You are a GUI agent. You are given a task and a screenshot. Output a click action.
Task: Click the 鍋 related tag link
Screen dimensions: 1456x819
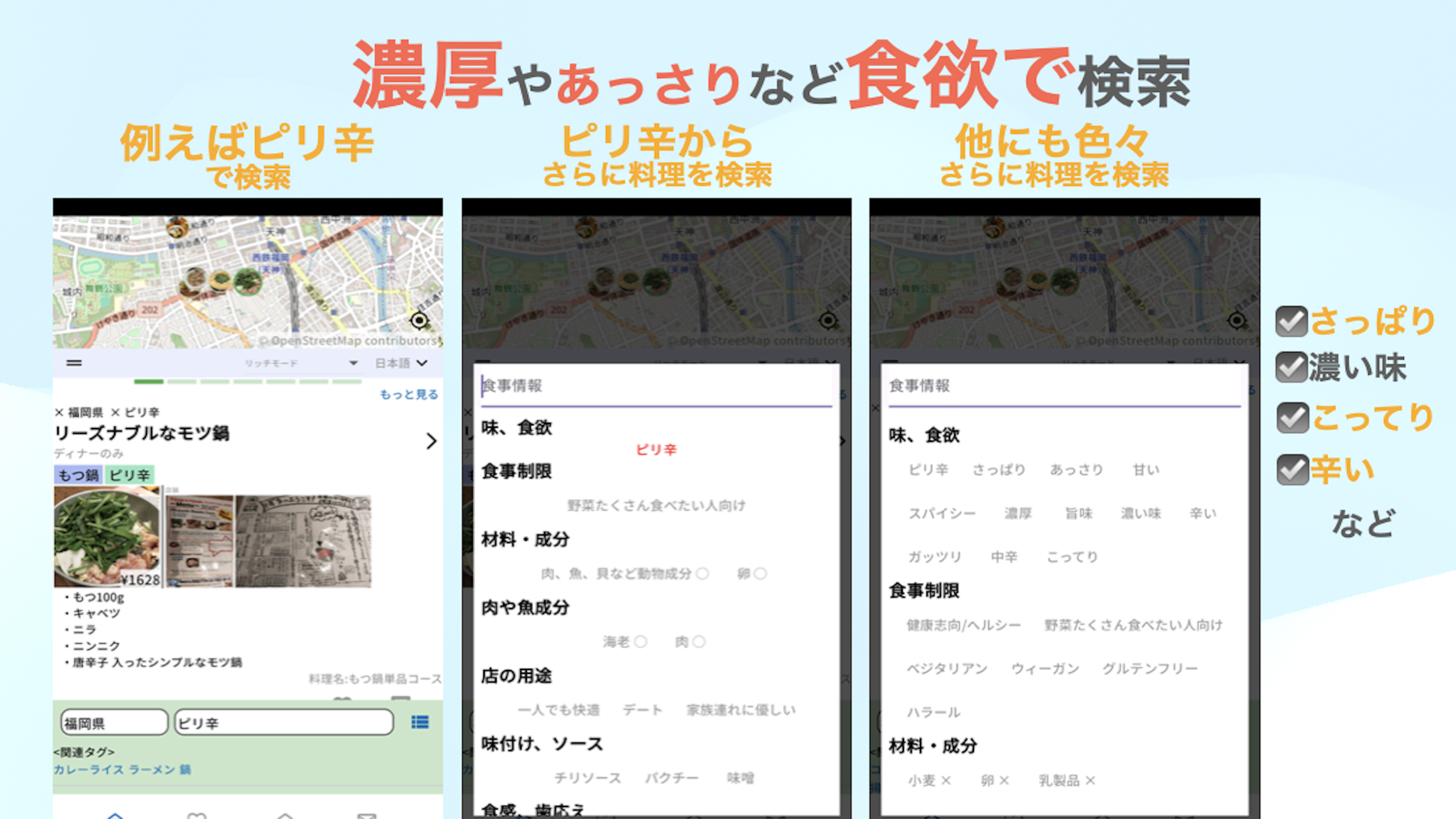[x=185, y=770]
